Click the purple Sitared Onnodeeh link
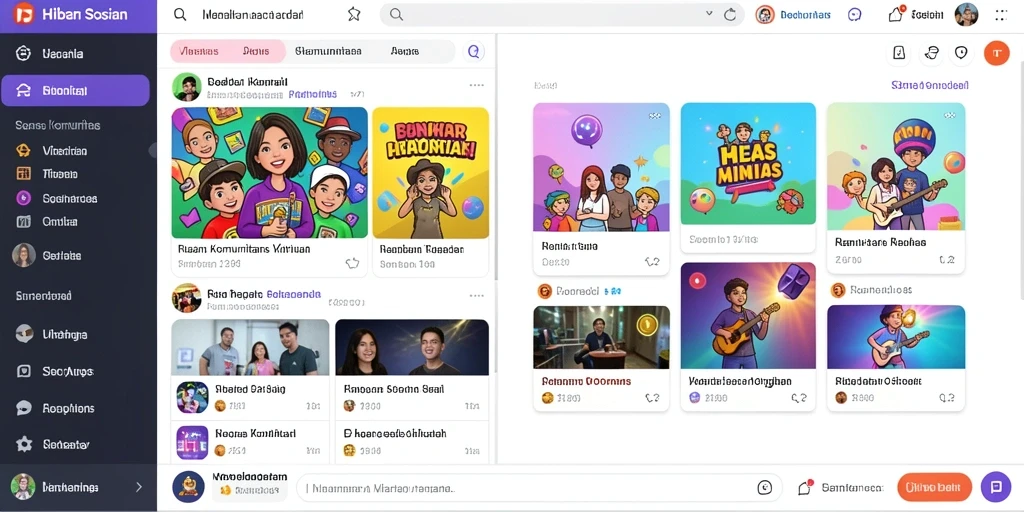 coord(930,85)
